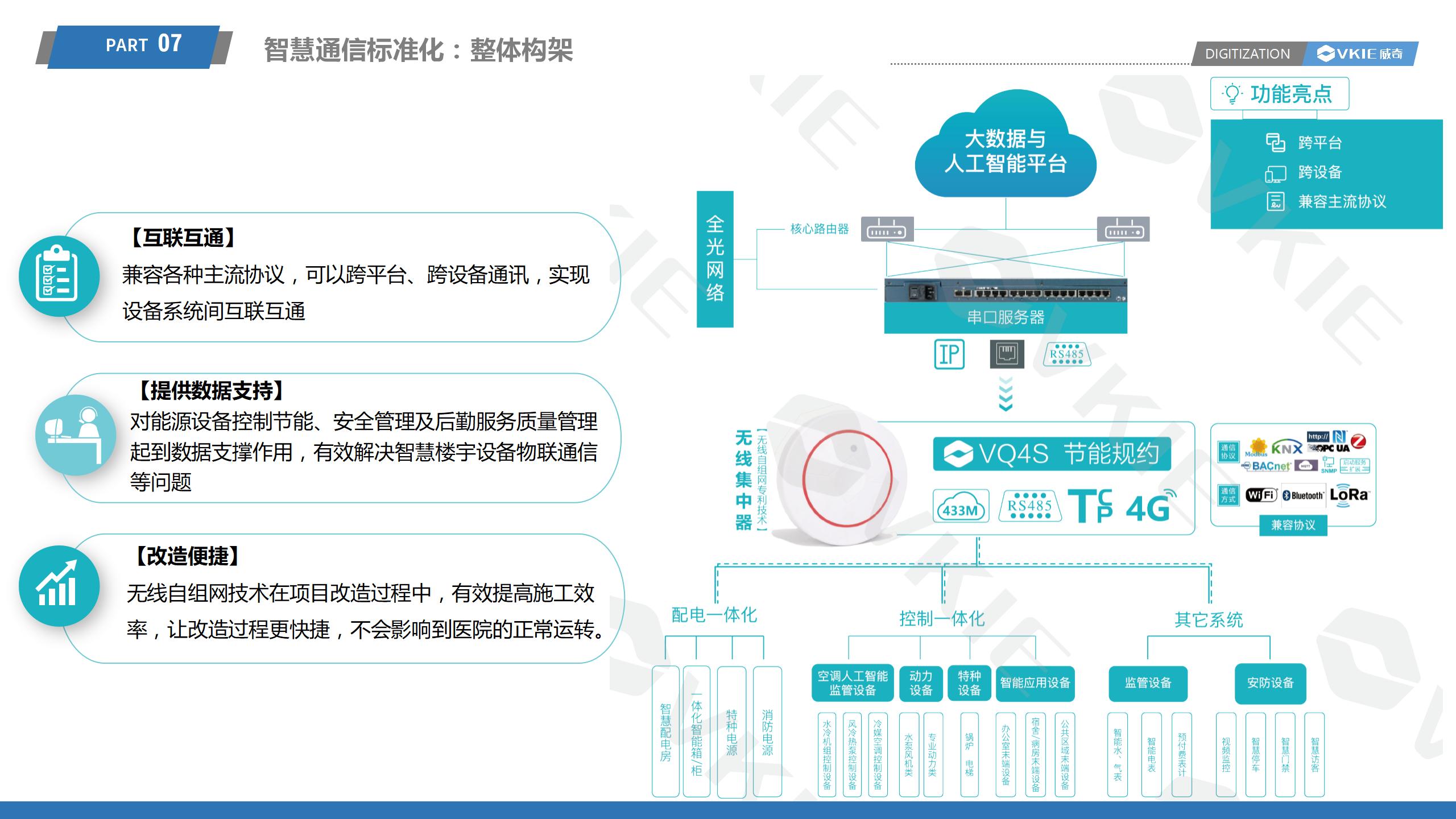Viewport: 1456px width, 819px height.
Task: Click the LoRa logo
Action: 1349,494
